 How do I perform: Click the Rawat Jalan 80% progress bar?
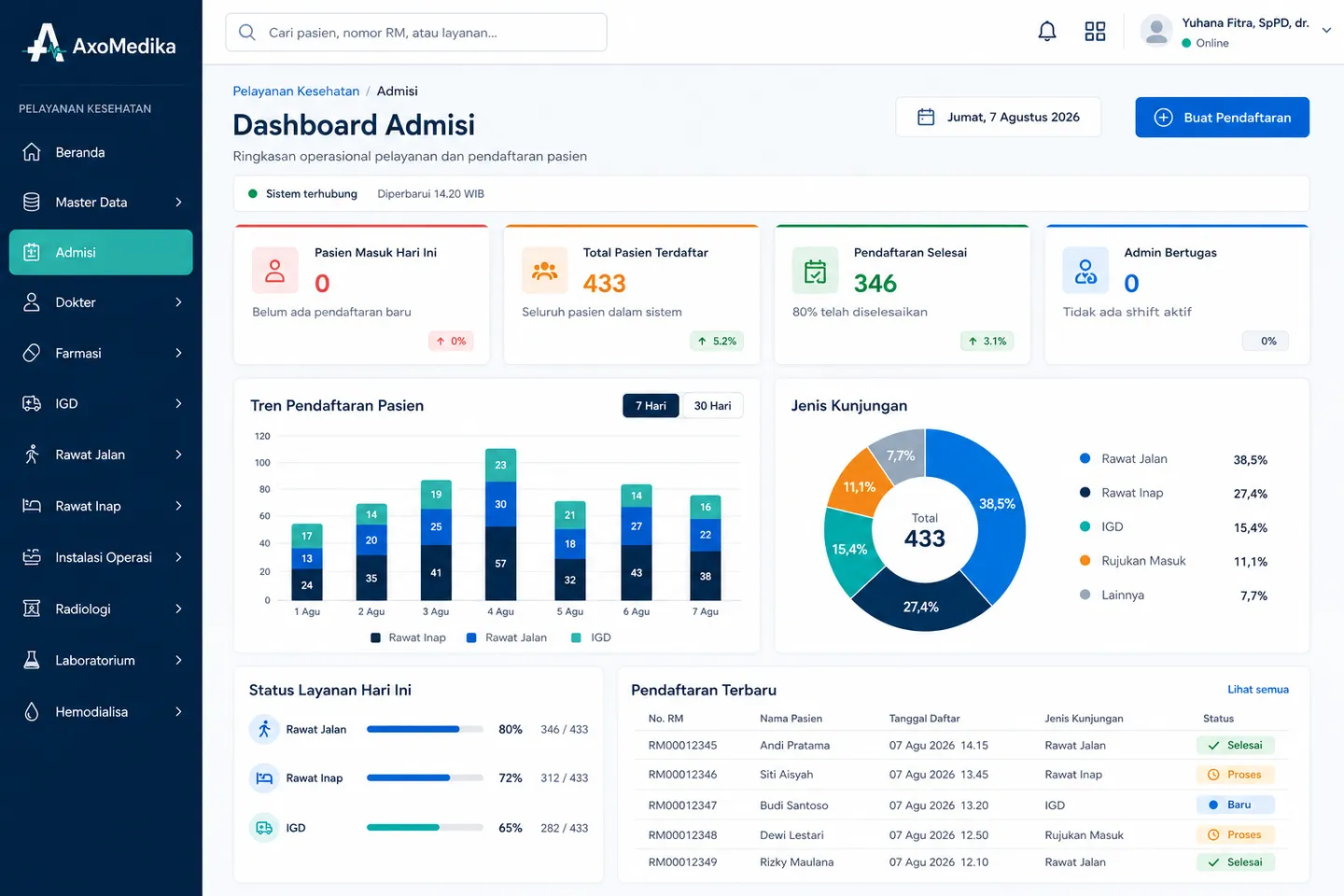pos(425,729)
